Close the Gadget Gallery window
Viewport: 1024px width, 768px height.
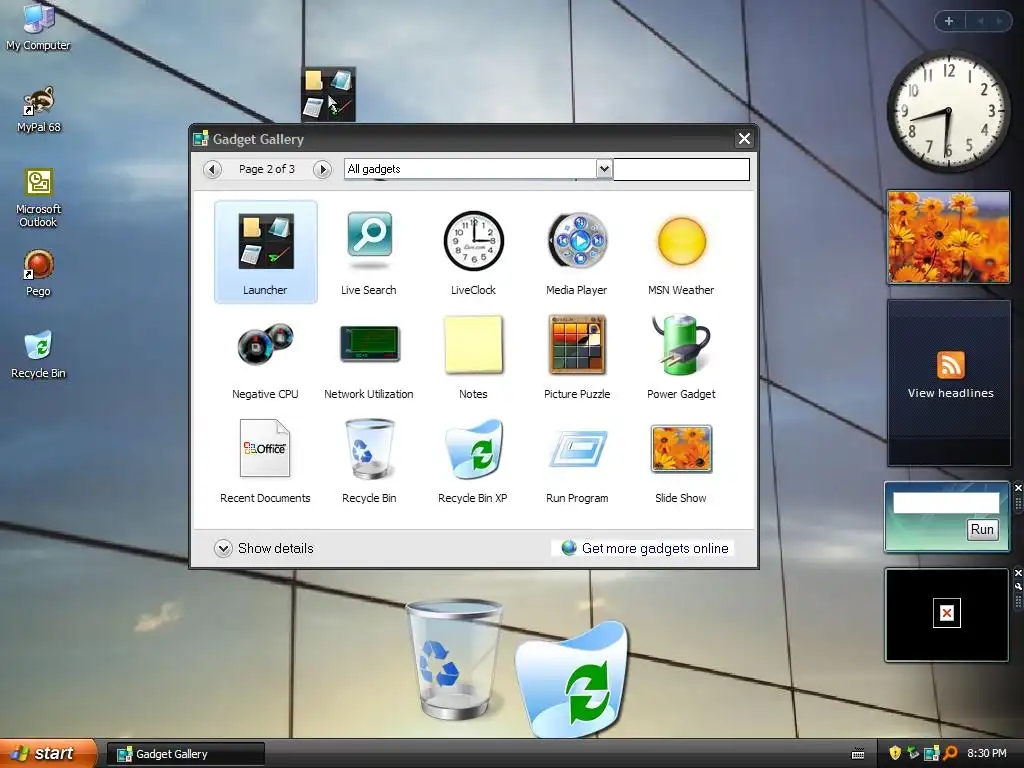pyautogui.click(x=744, y=138)
